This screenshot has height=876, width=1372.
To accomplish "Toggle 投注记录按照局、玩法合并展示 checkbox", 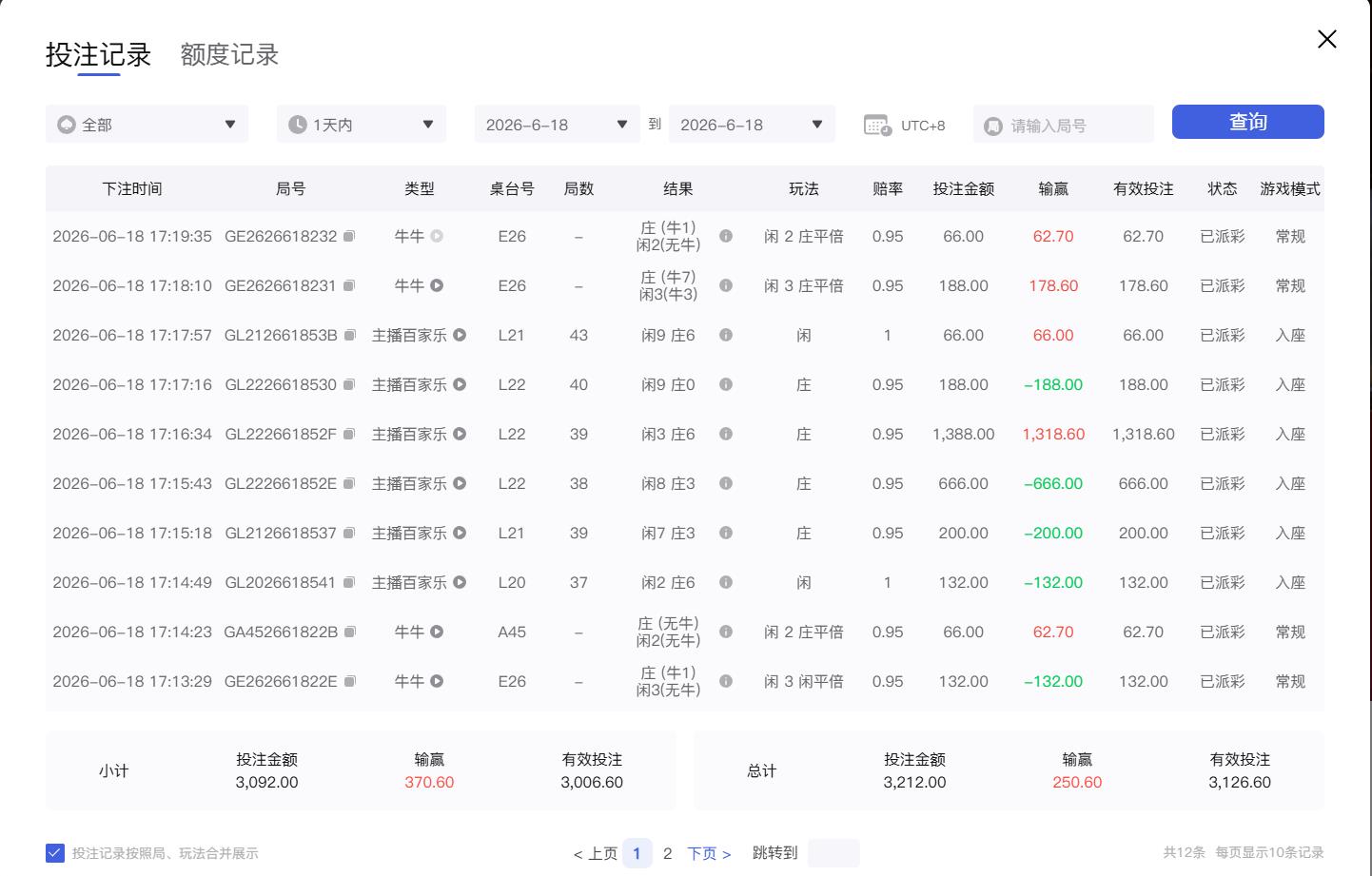I will tap(54, 853).
